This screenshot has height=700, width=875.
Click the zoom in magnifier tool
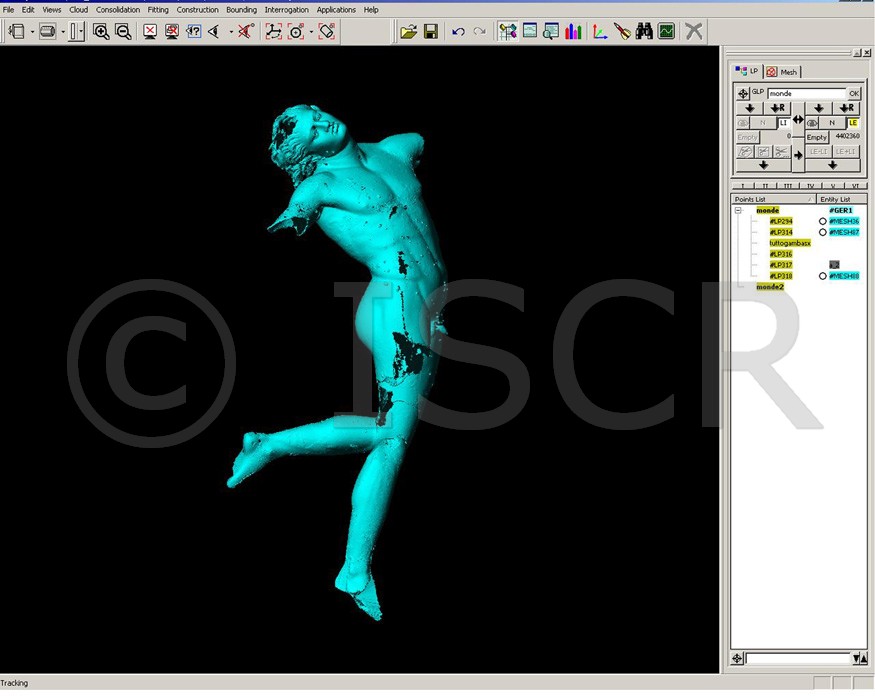coord(101,31)
